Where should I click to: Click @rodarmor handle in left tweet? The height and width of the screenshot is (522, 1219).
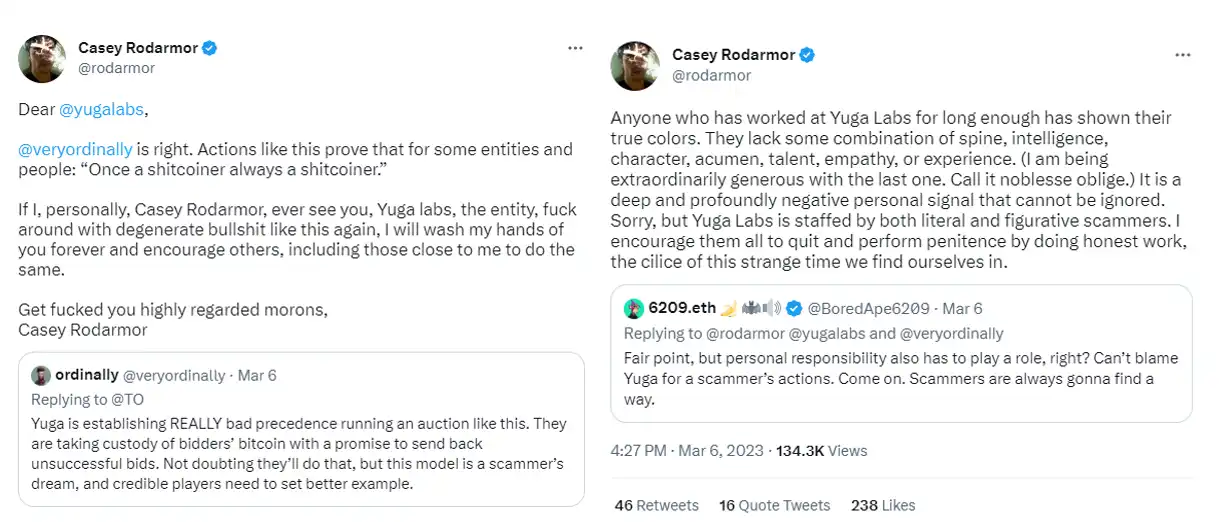click(117, 67)
